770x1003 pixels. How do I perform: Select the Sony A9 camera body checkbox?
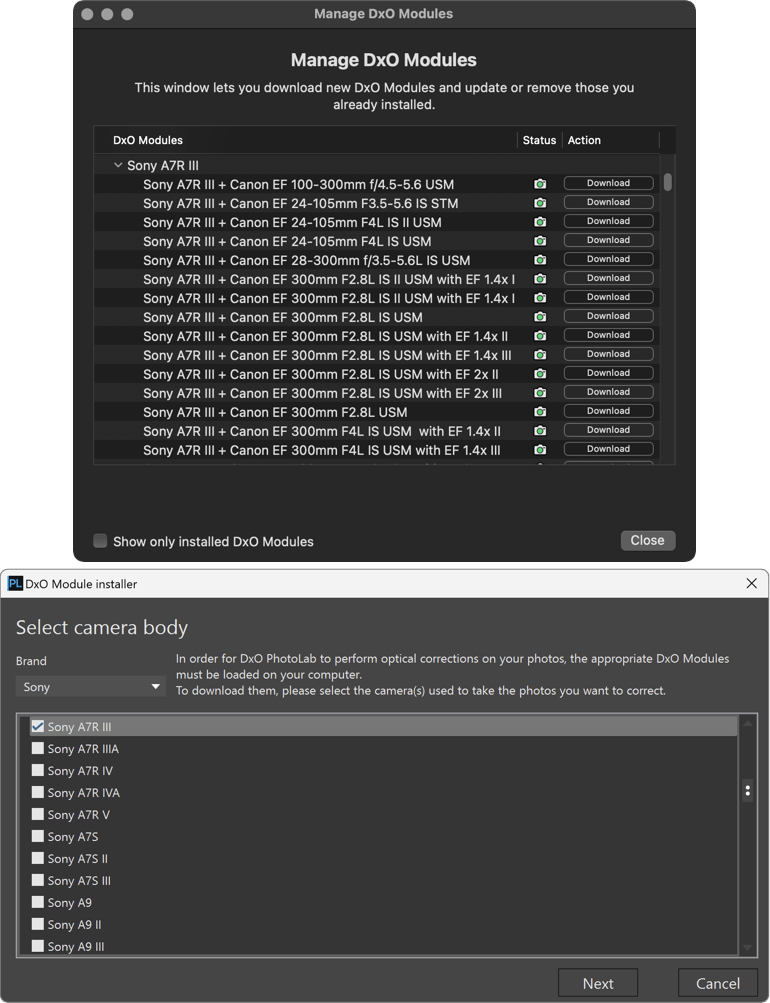coord(38,902)
